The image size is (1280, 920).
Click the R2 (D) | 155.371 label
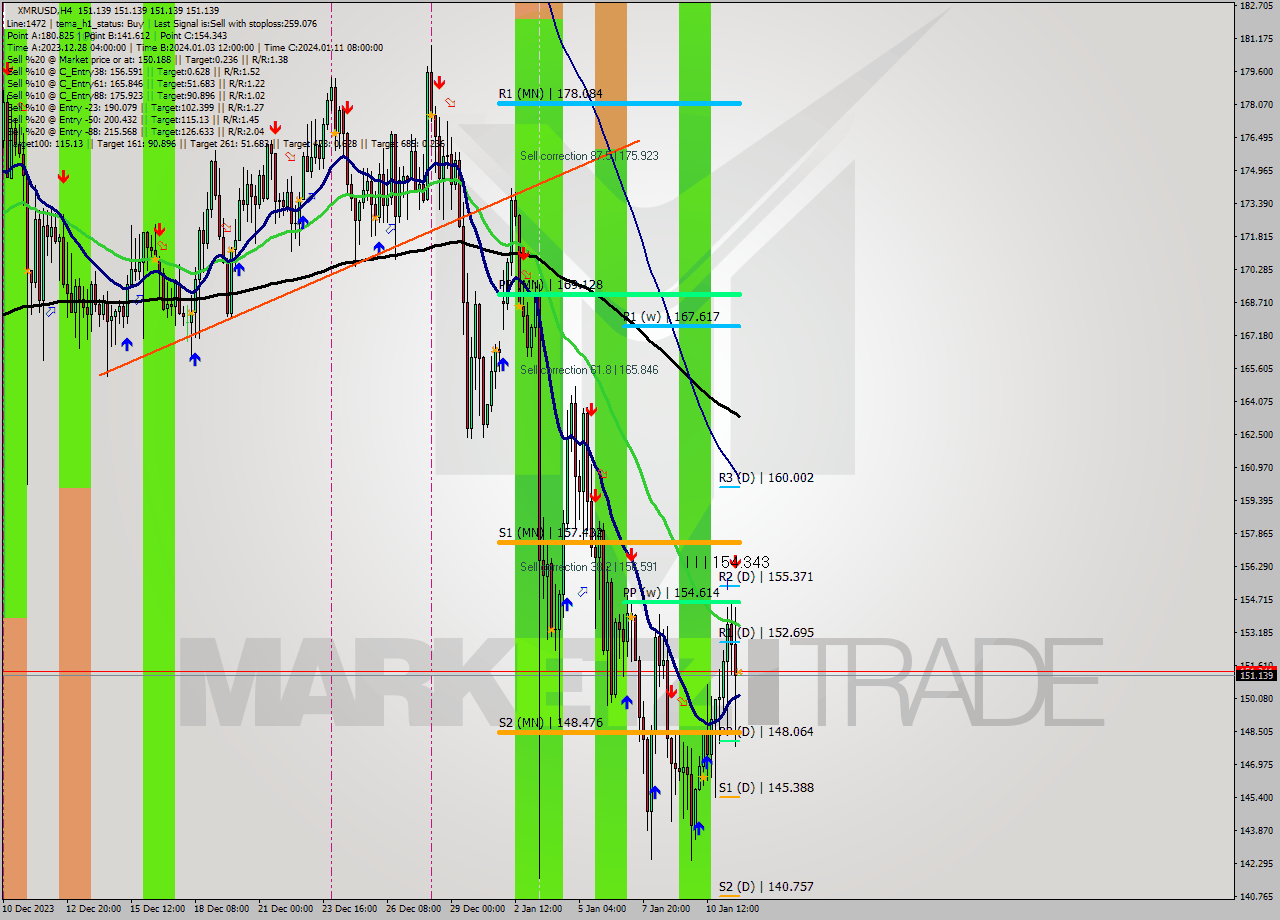766,577
